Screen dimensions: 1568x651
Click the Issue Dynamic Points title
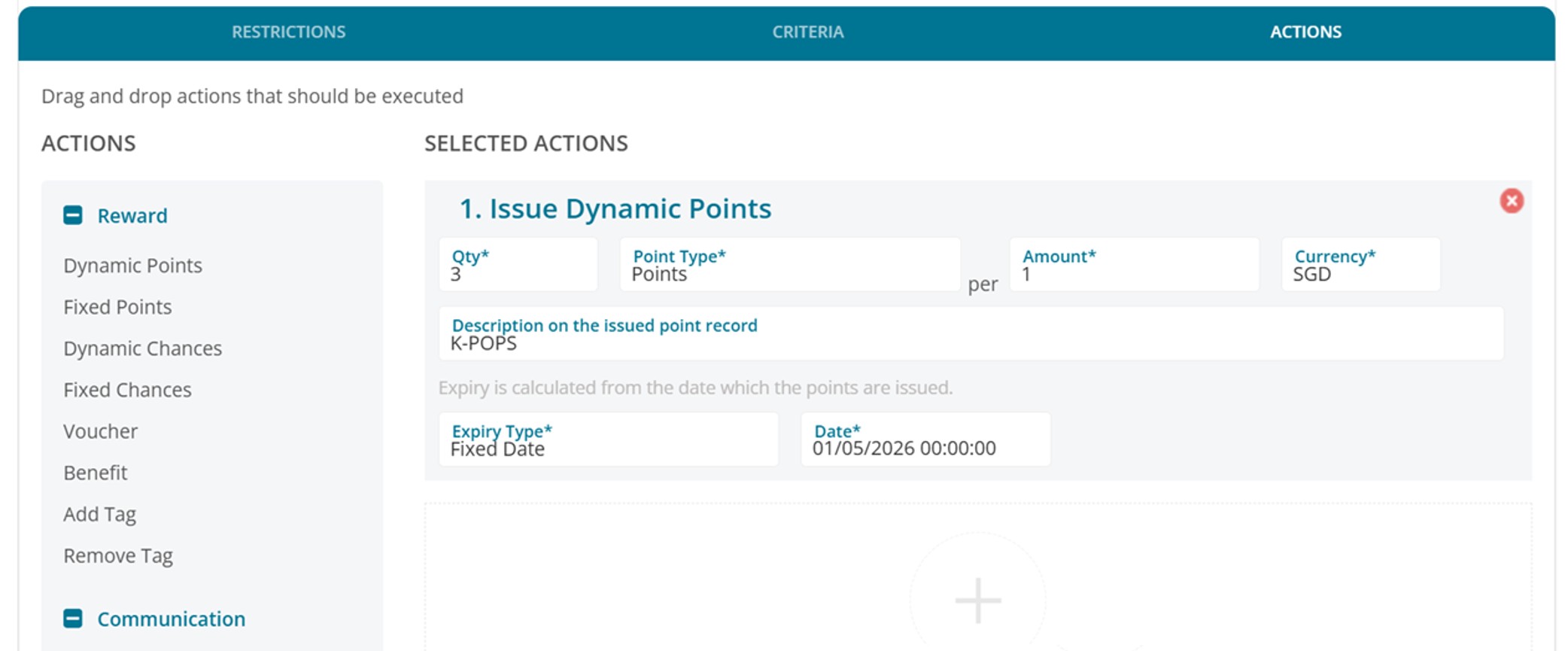[615, 208]
